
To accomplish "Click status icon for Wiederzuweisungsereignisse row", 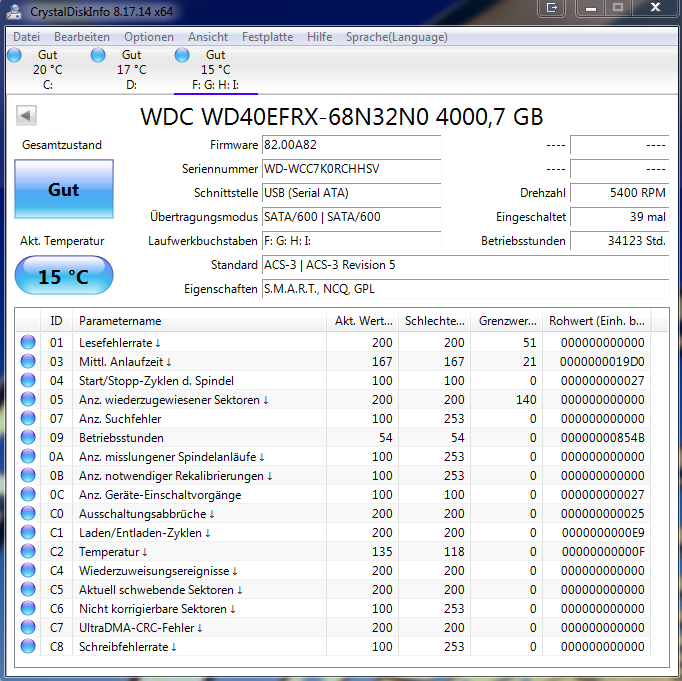I will (28, 571).
